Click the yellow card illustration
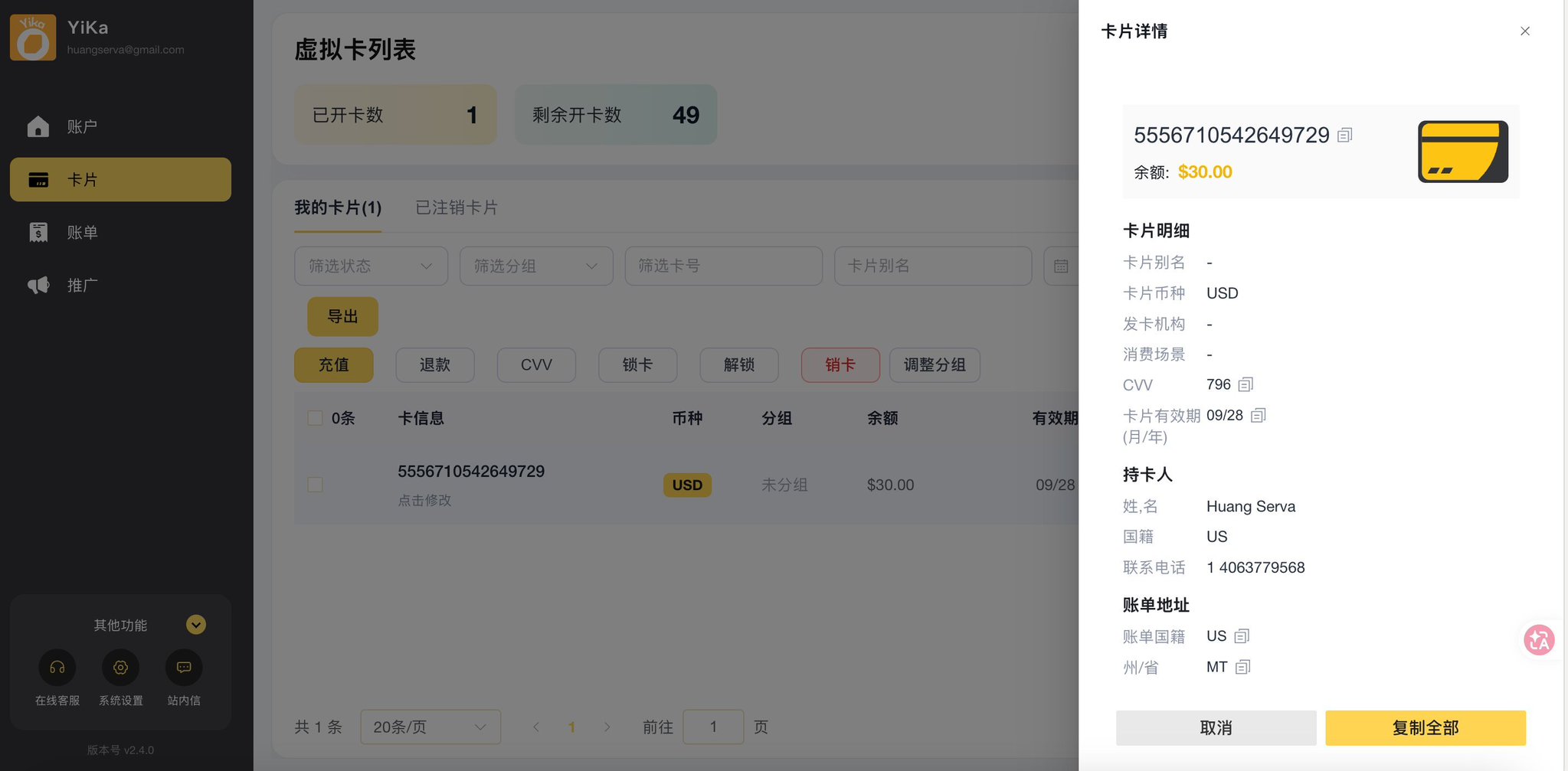 click(1462, 152)
